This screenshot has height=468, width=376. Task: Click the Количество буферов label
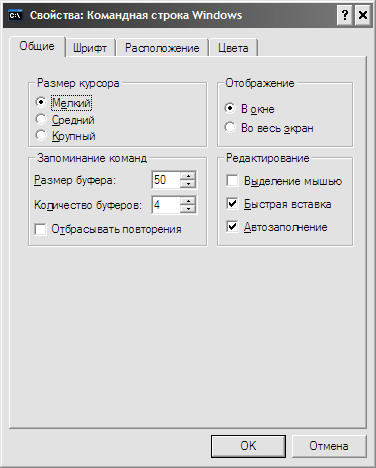click(88, 205)
